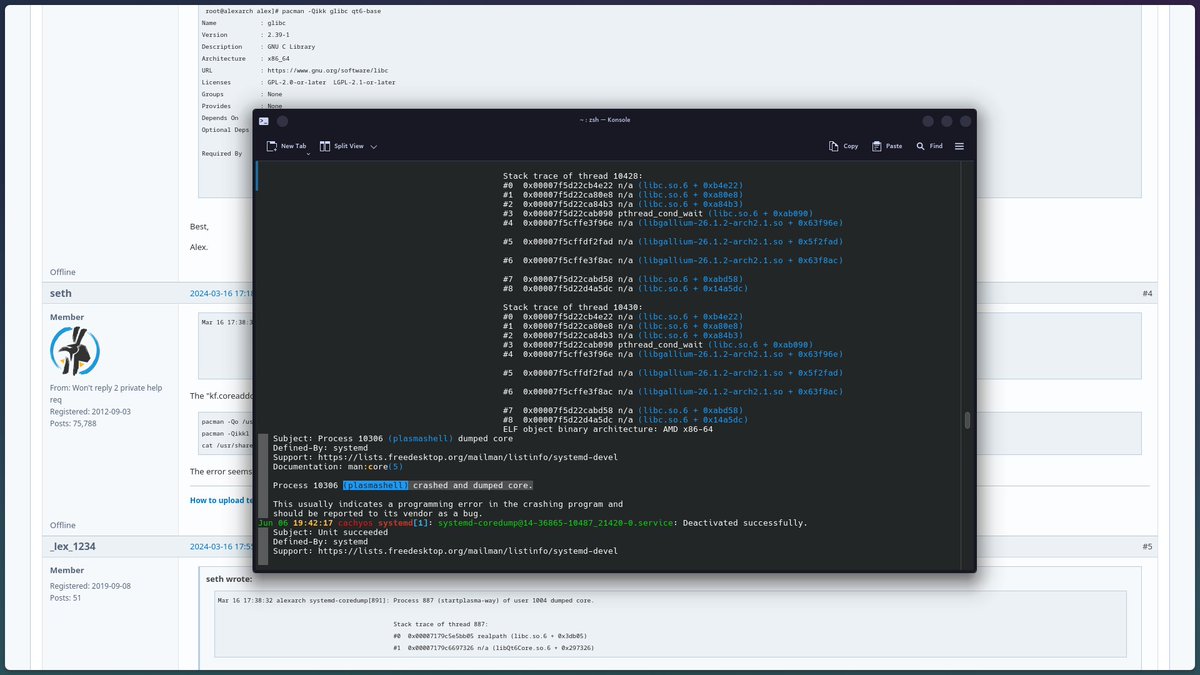
Task: Click "Architecture : x86_64" row in forum
Action: pos(244,58)
